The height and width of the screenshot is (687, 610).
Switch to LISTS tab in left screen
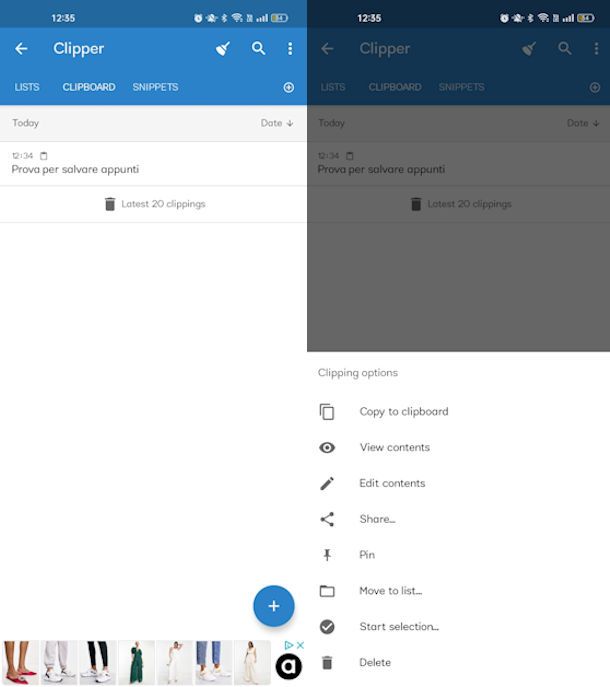[27, 87]
